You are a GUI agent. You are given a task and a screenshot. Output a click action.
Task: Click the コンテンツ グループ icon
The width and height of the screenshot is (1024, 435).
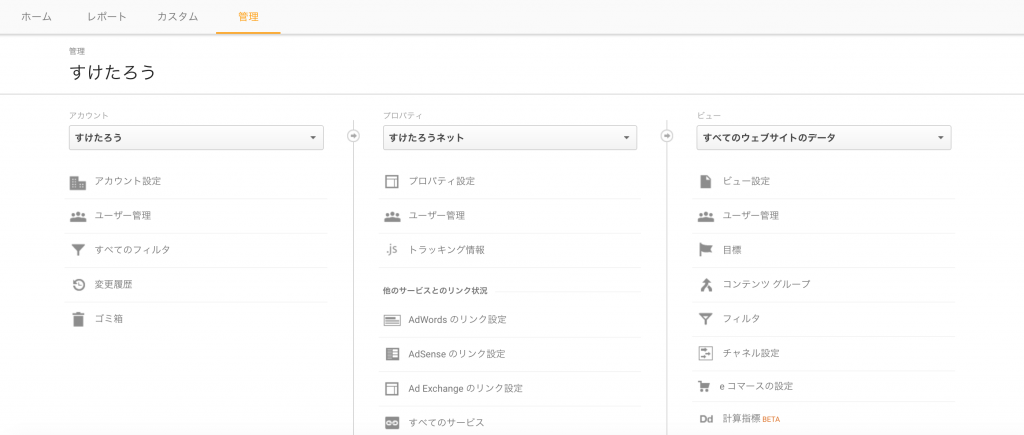coord(705,285)
